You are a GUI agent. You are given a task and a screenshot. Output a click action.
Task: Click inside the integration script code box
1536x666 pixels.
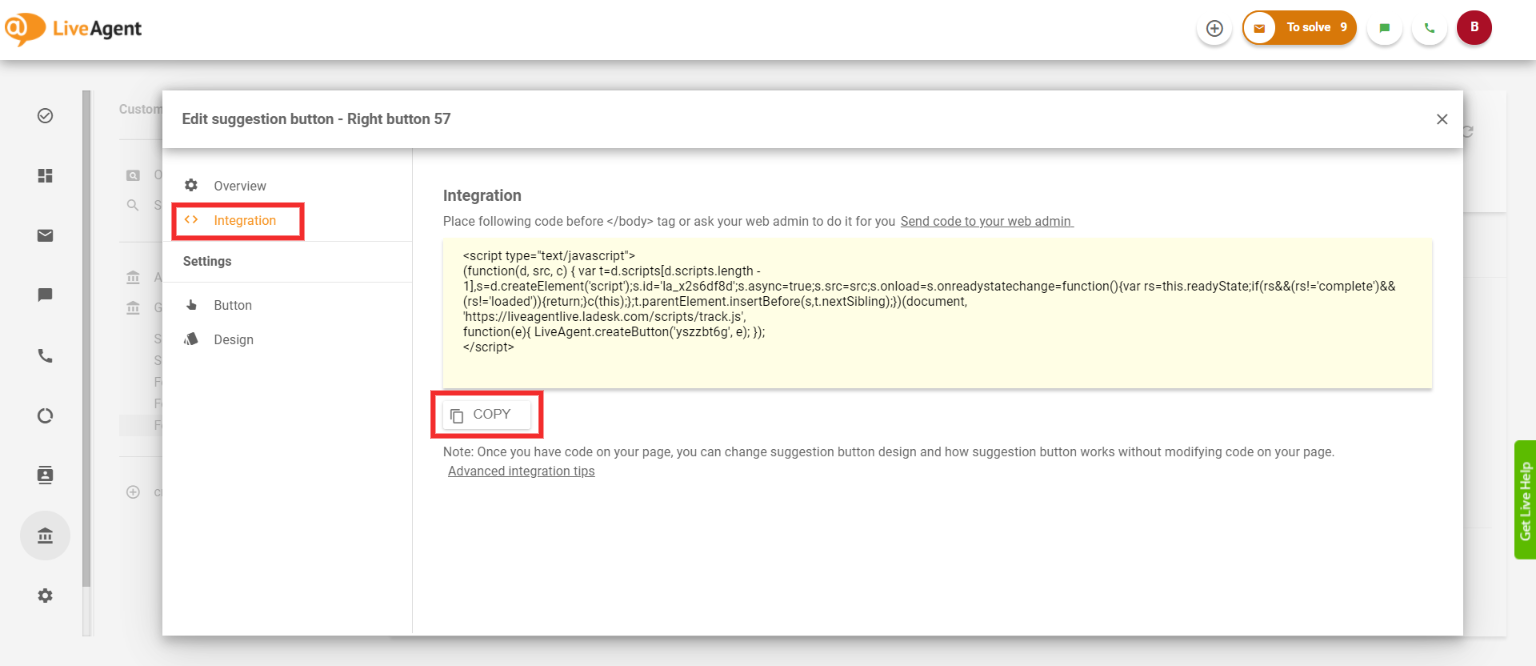pyautogui.click(x=938, y=314)
